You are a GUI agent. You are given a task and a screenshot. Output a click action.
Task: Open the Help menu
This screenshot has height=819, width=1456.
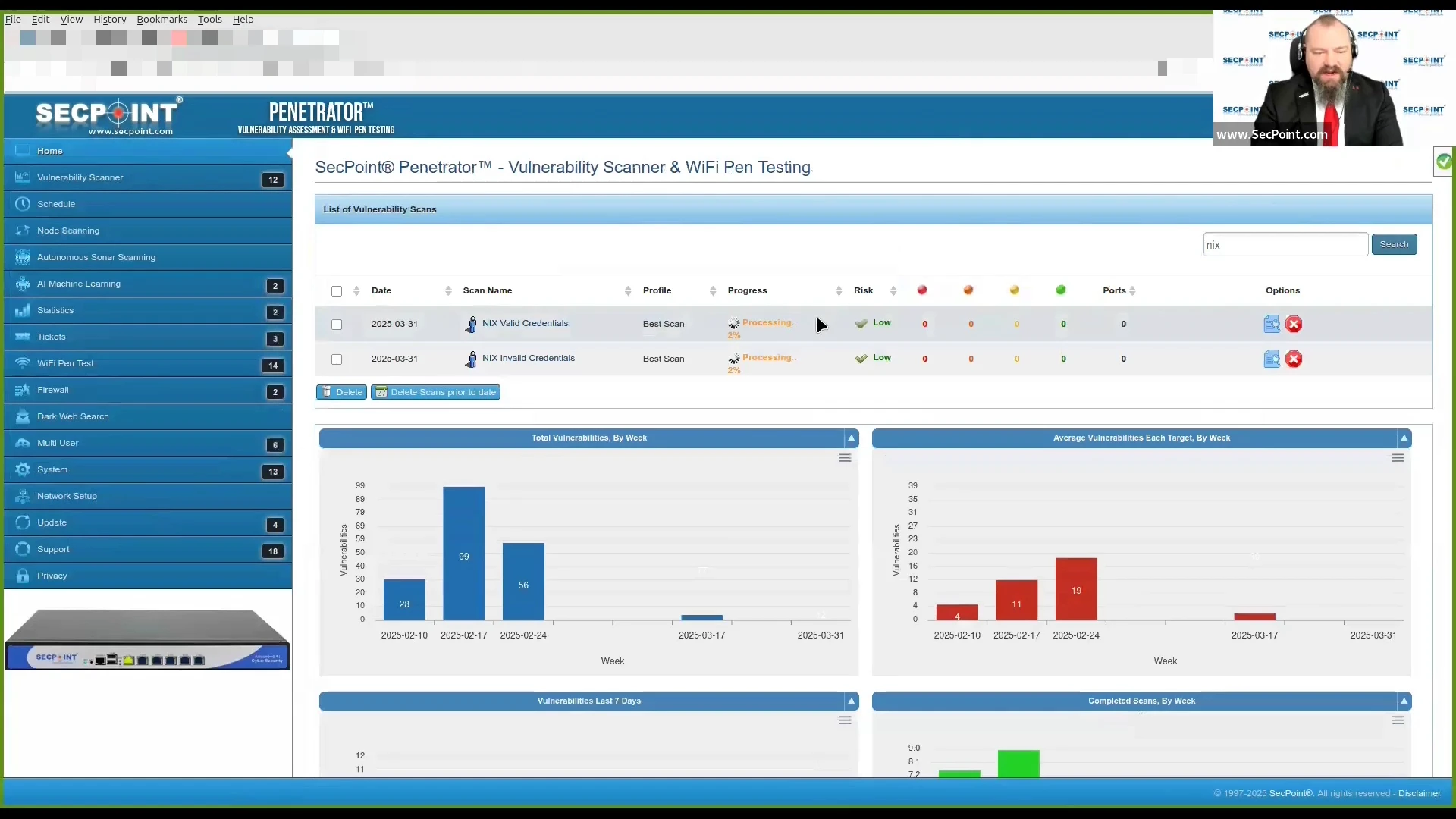[x=243, y=20]
